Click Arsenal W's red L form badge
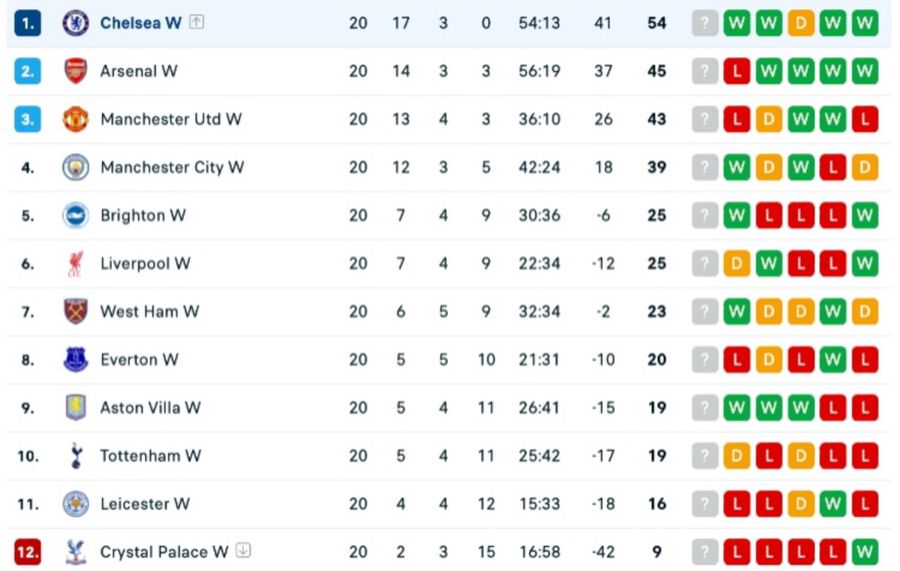The width and height of the screenshot is (900, 571). 737,71
